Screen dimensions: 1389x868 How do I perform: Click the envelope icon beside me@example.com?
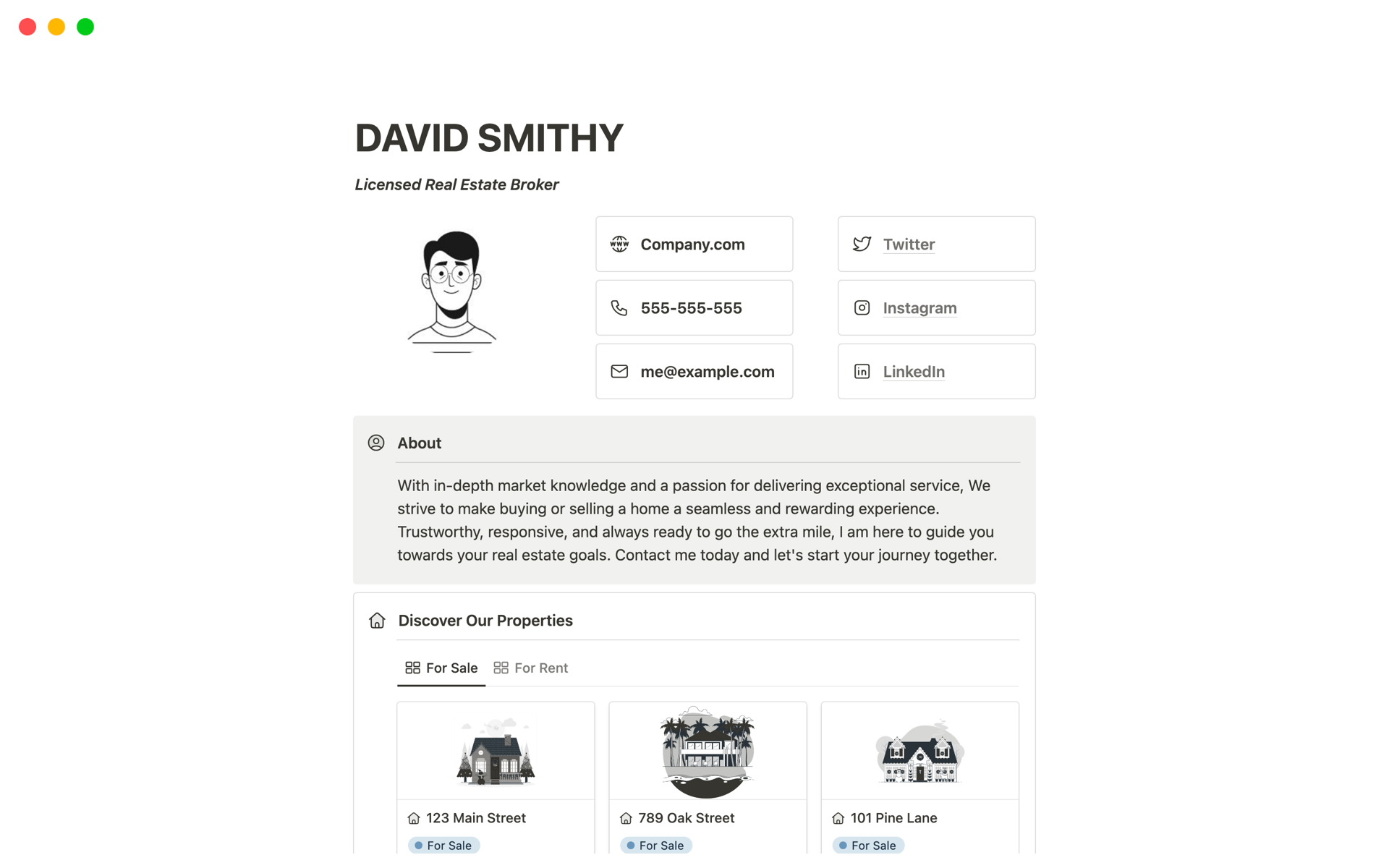(619, 372)
